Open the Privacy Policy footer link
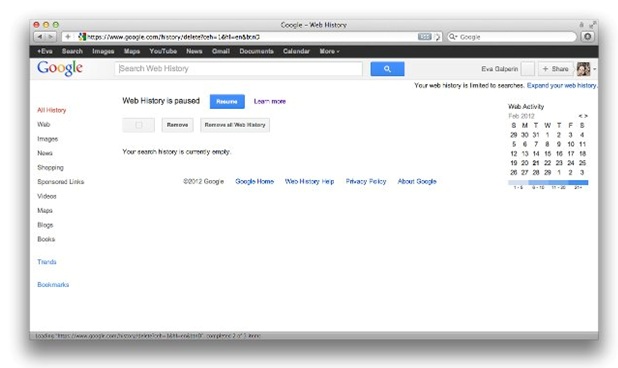Viewport: 618px width, 368px height. (366, 181)
